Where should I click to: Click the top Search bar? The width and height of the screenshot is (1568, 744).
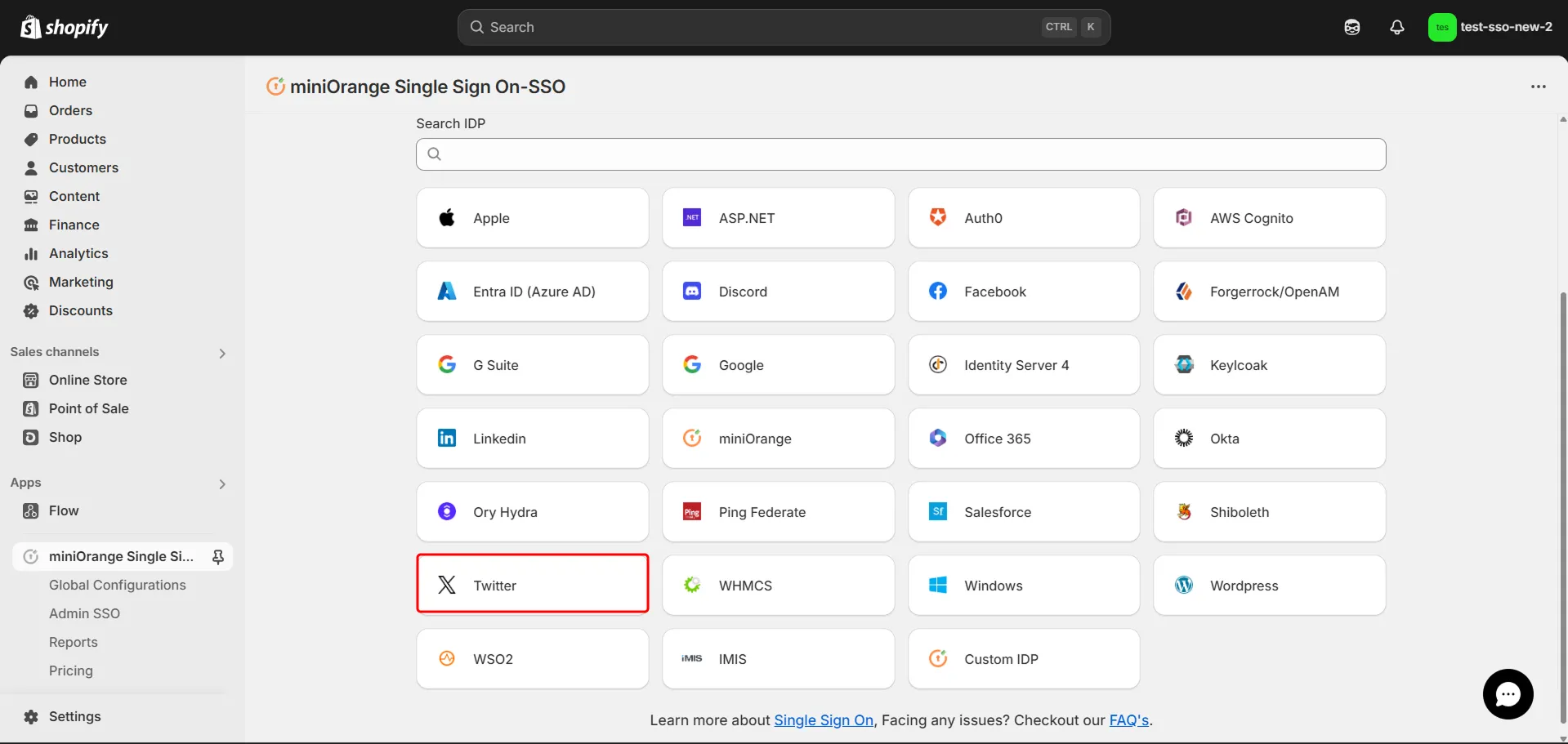coord(784,27)
